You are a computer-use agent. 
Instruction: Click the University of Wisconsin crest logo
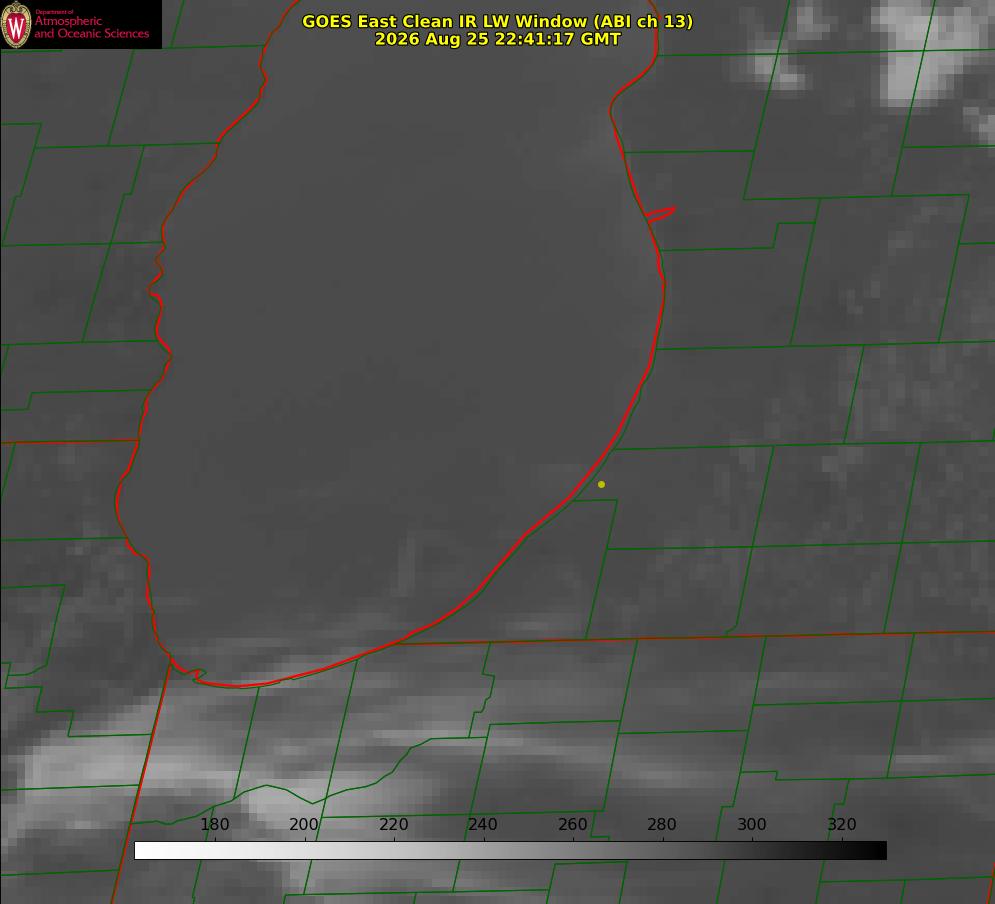[16, 24]
